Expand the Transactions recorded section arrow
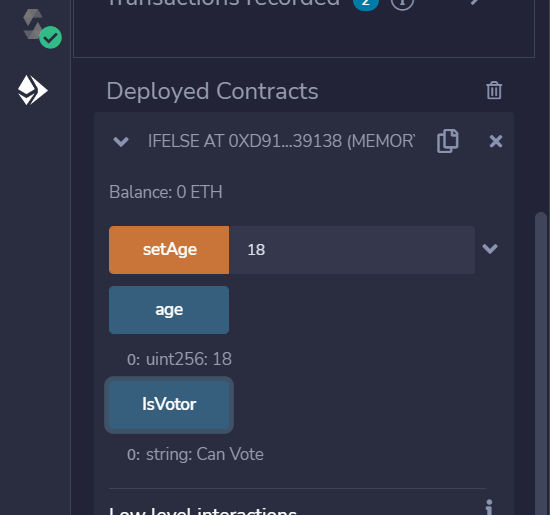 (474, 2)
